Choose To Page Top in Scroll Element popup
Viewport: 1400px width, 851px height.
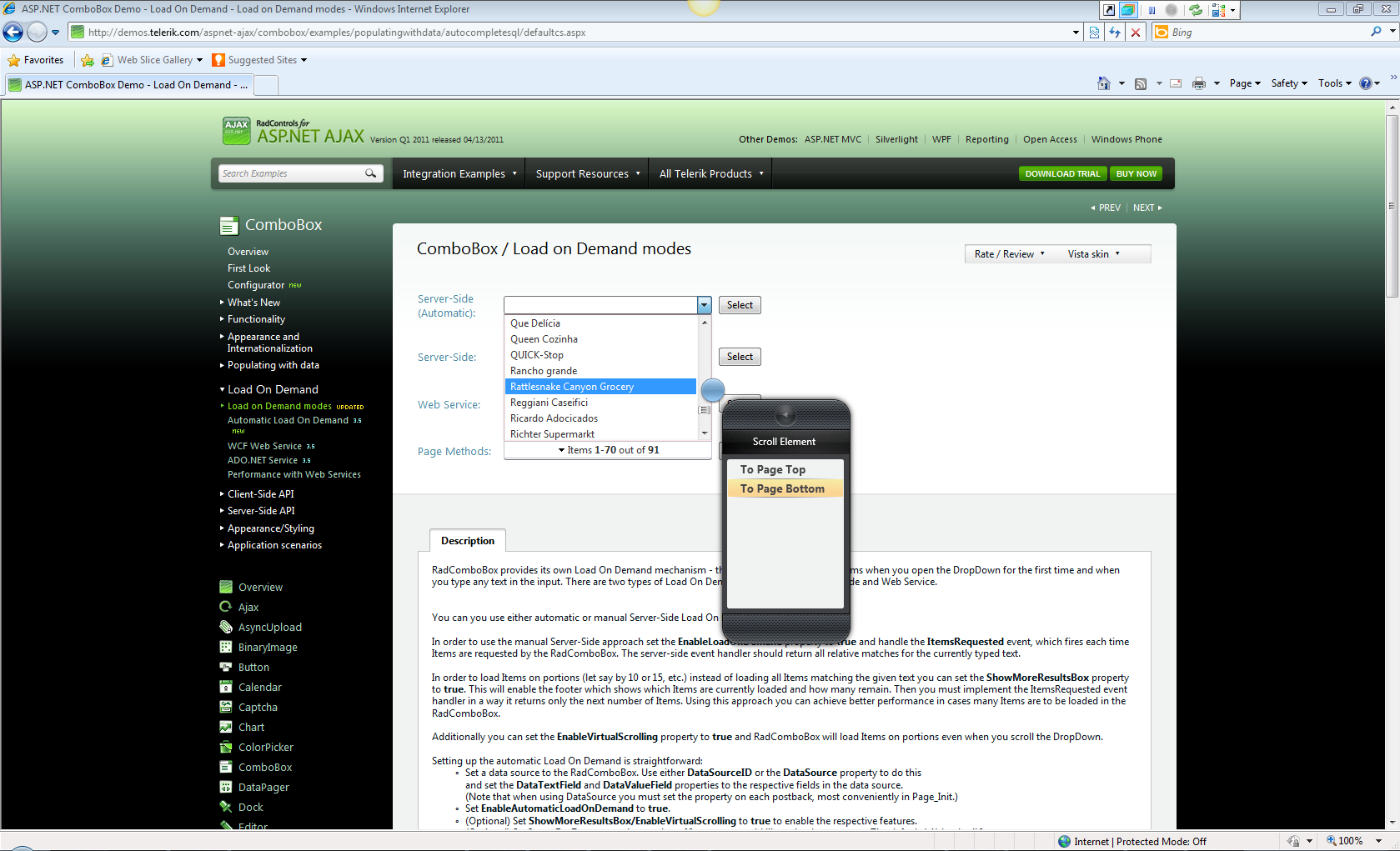(785, 469)
